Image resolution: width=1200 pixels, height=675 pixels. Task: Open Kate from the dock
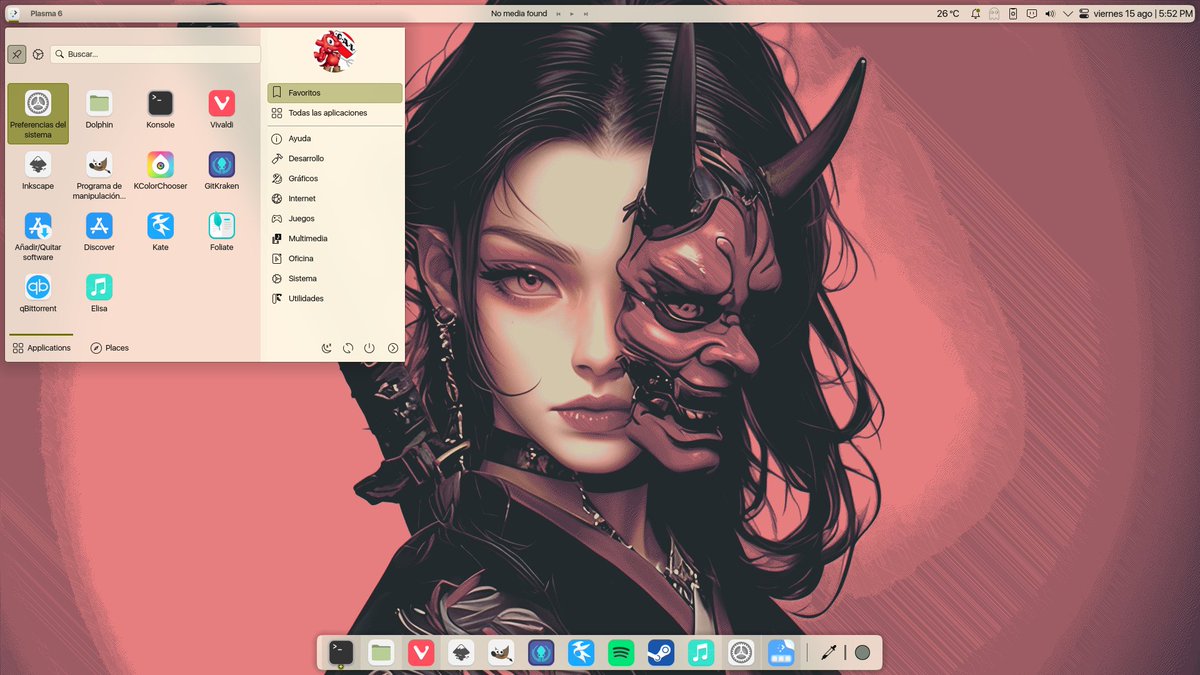point(581,653)
